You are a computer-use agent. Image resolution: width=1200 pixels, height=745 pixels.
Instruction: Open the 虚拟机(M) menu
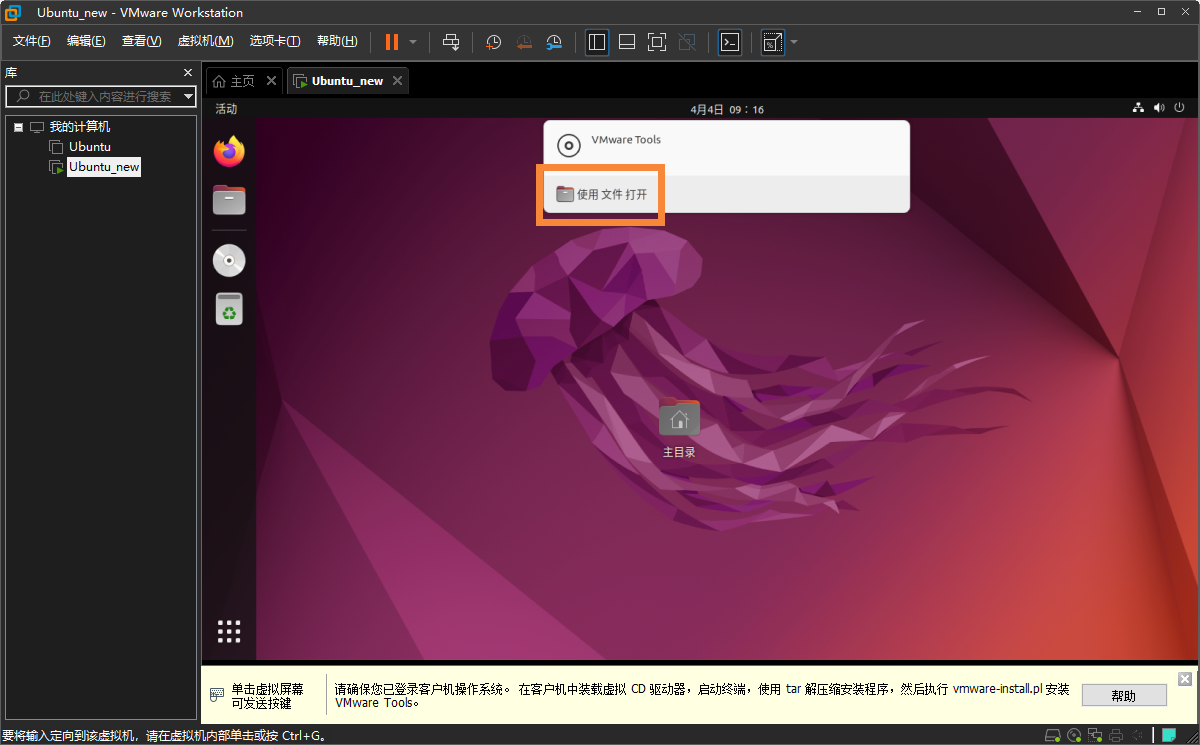[205, 41]
